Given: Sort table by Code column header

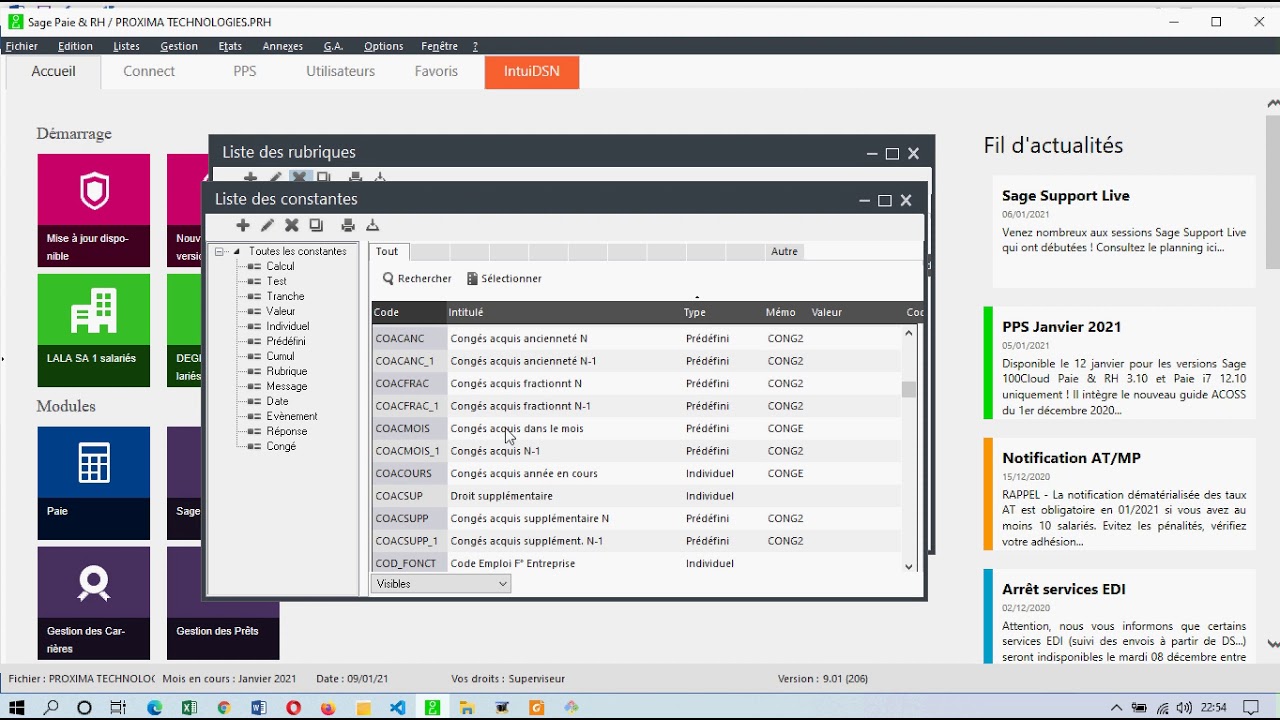Looking at the screenshot, I should (408, 313).
